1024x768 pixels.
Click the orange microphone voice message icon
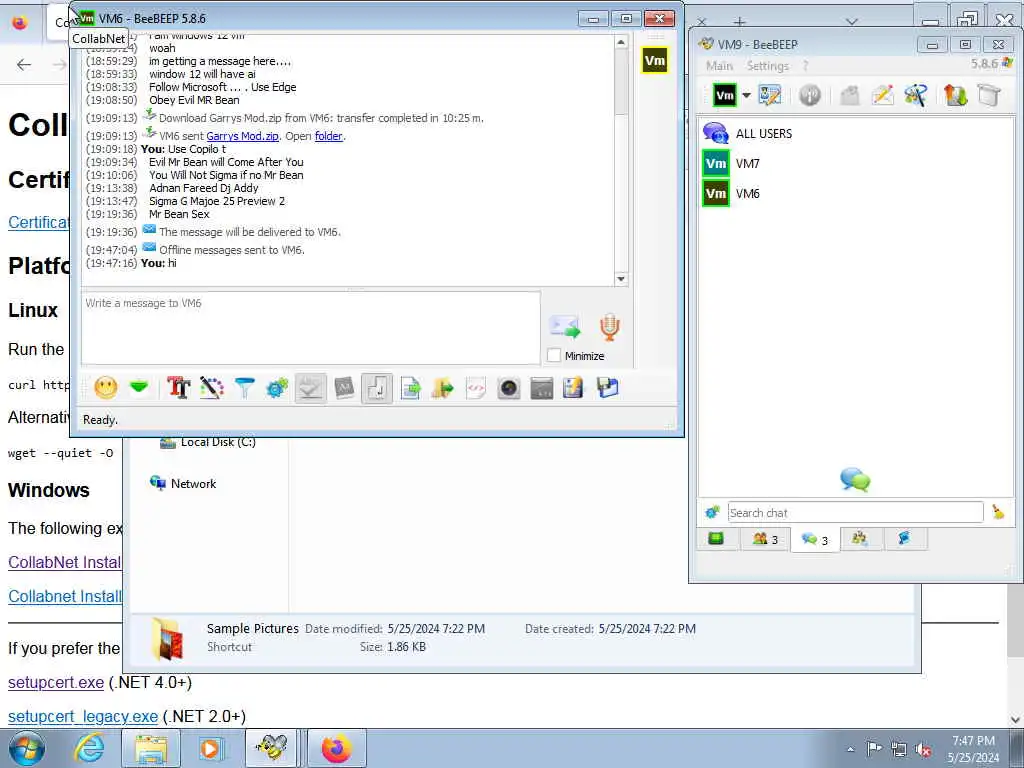tap(610, 327)
